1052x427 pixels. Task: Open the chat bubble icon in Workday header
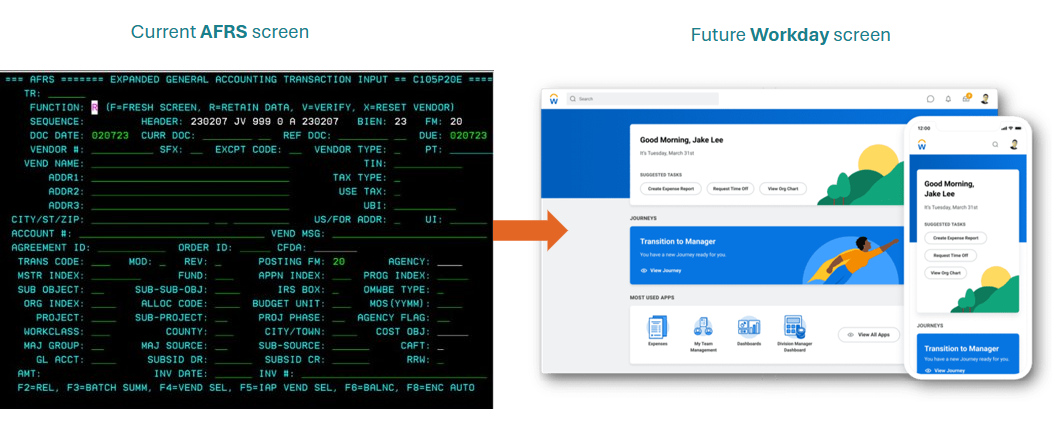coord(931,99)
